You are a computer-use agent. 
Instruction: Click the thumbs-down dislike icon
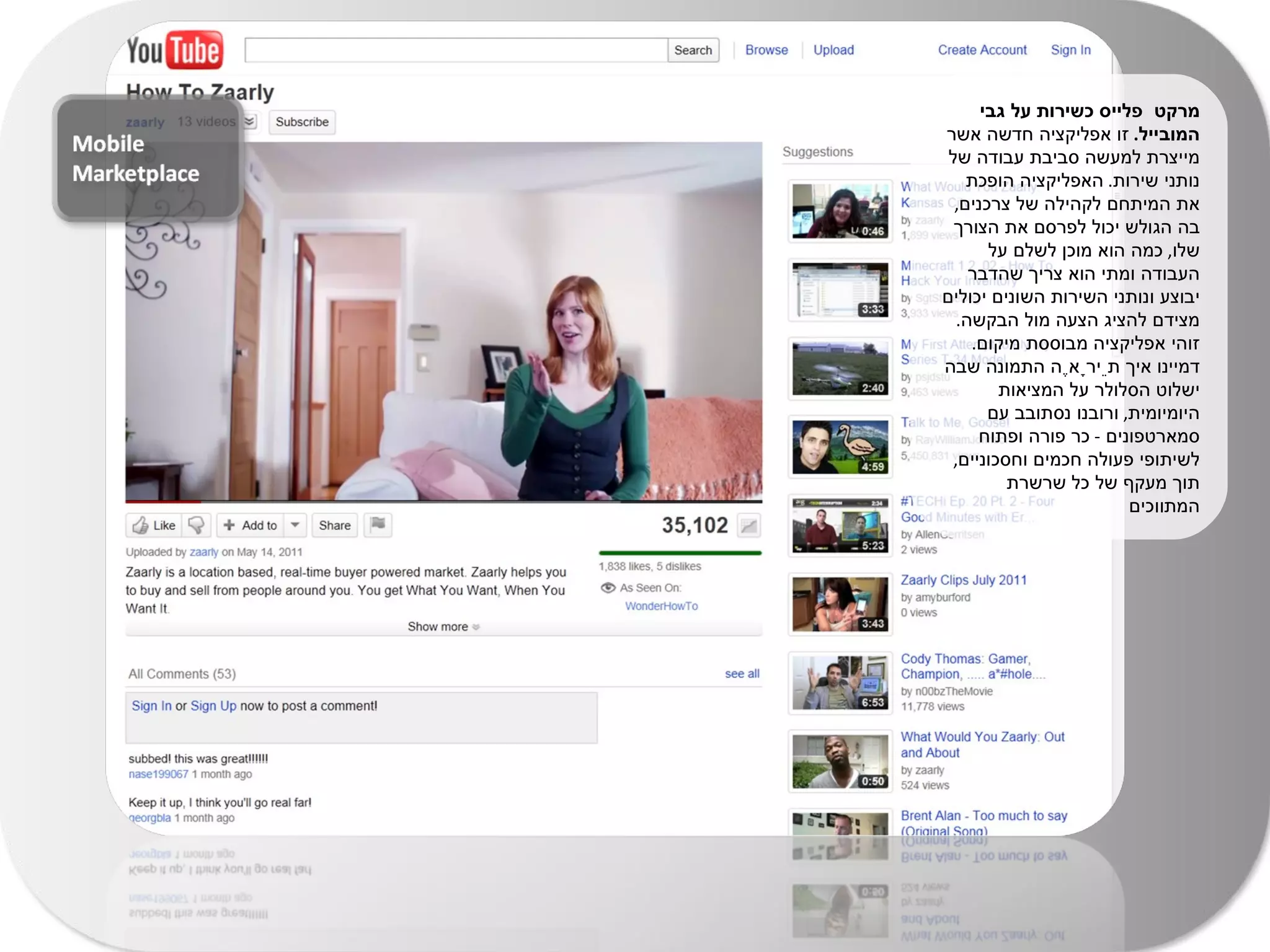[197, 525]
